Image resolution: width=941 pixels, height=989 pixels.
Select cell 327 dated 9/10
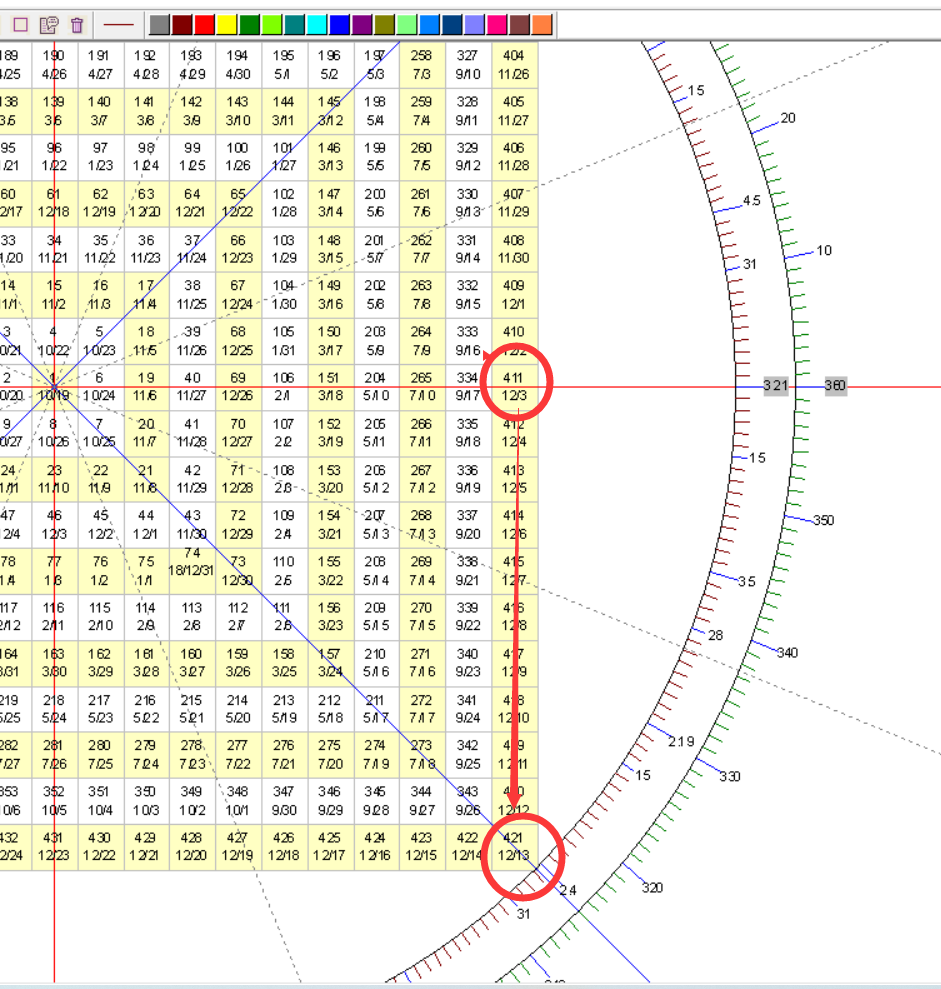[x=468, y=65]
